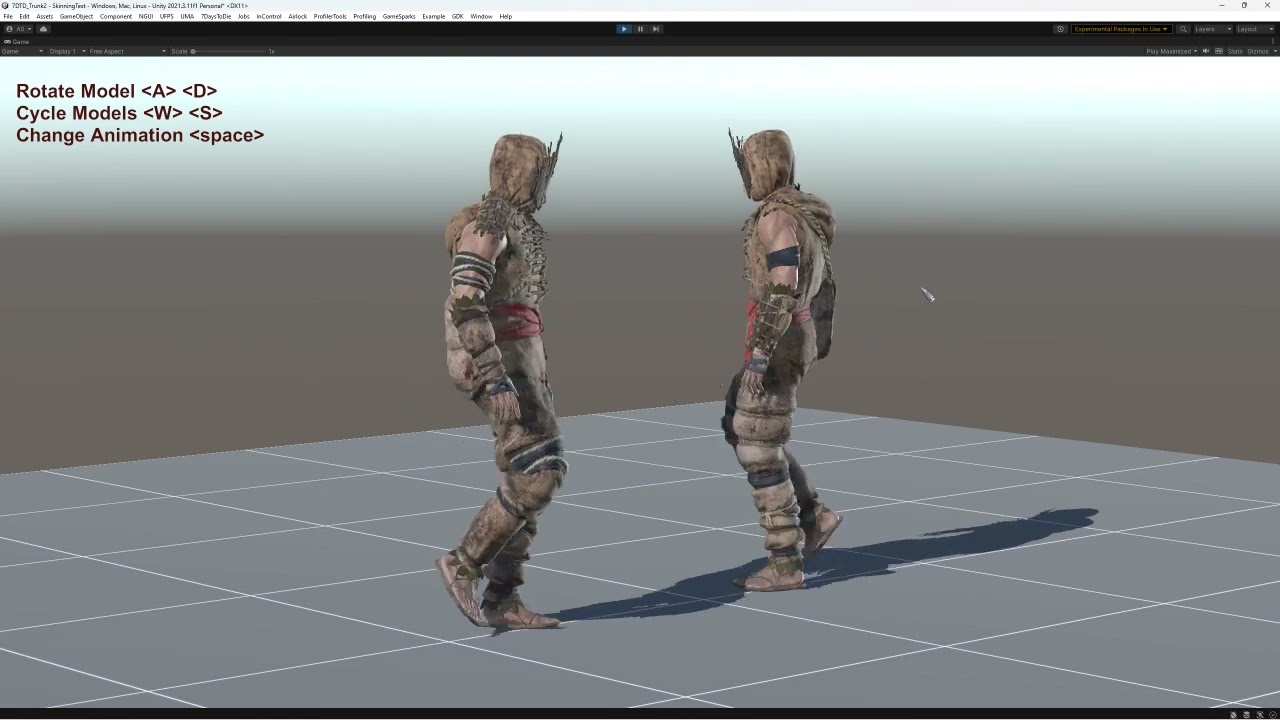Open the Airlock menu
The image size is (1280, 720).
[297, 17]
